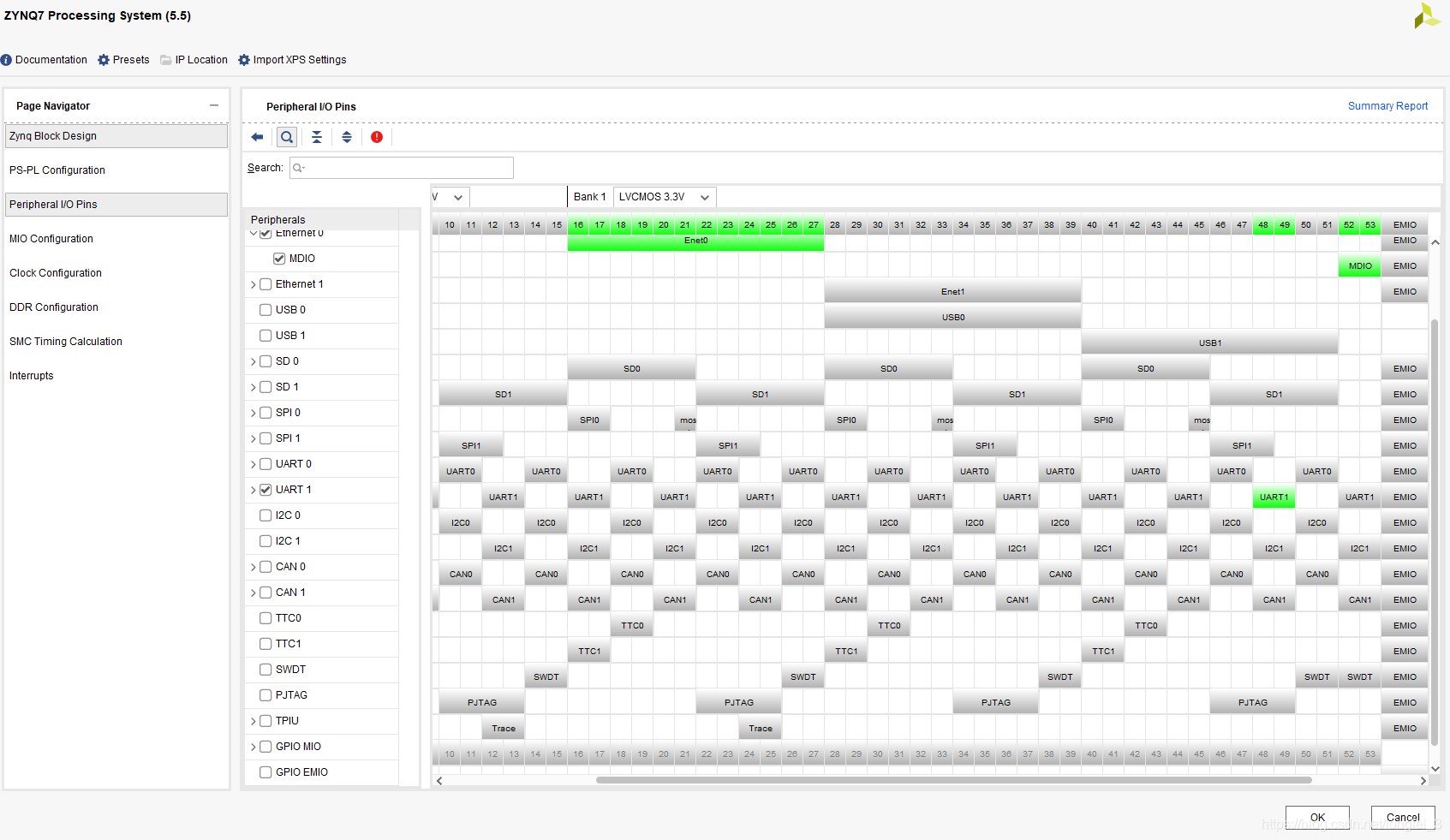Enable the Ethernet 1 checkbox

pyautogui.click(x=266, y=284)
